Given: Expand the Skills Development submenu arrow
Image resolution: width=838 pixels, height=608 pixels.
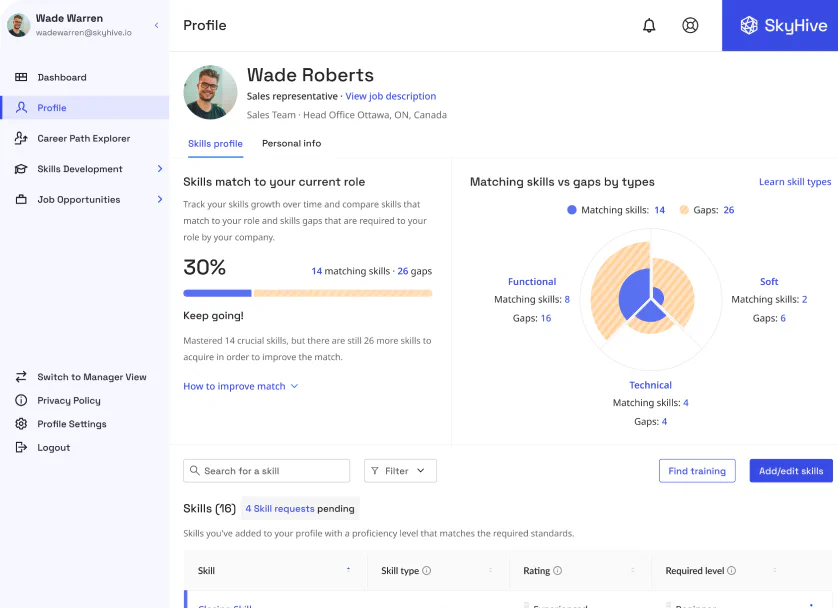Looking at the screenshot, I should (160, 169).
